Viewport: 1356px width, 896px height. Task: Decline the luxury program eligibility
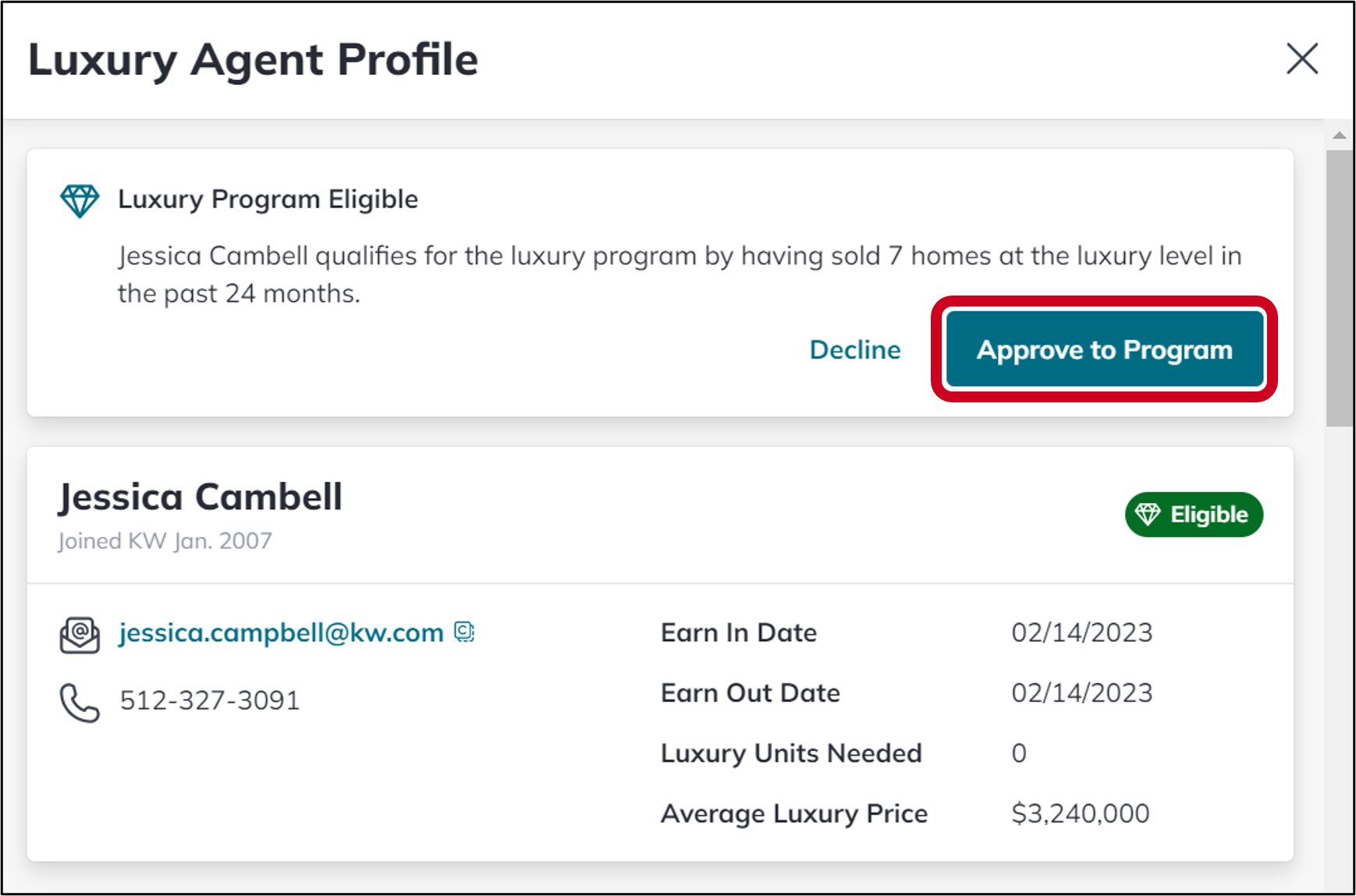(x=855, y=349)
